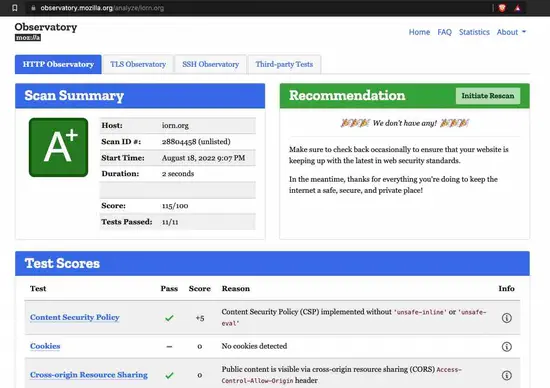The image size is (550, 388).
Task: Open the Content Security Policy link
Action: pos(75,317)
